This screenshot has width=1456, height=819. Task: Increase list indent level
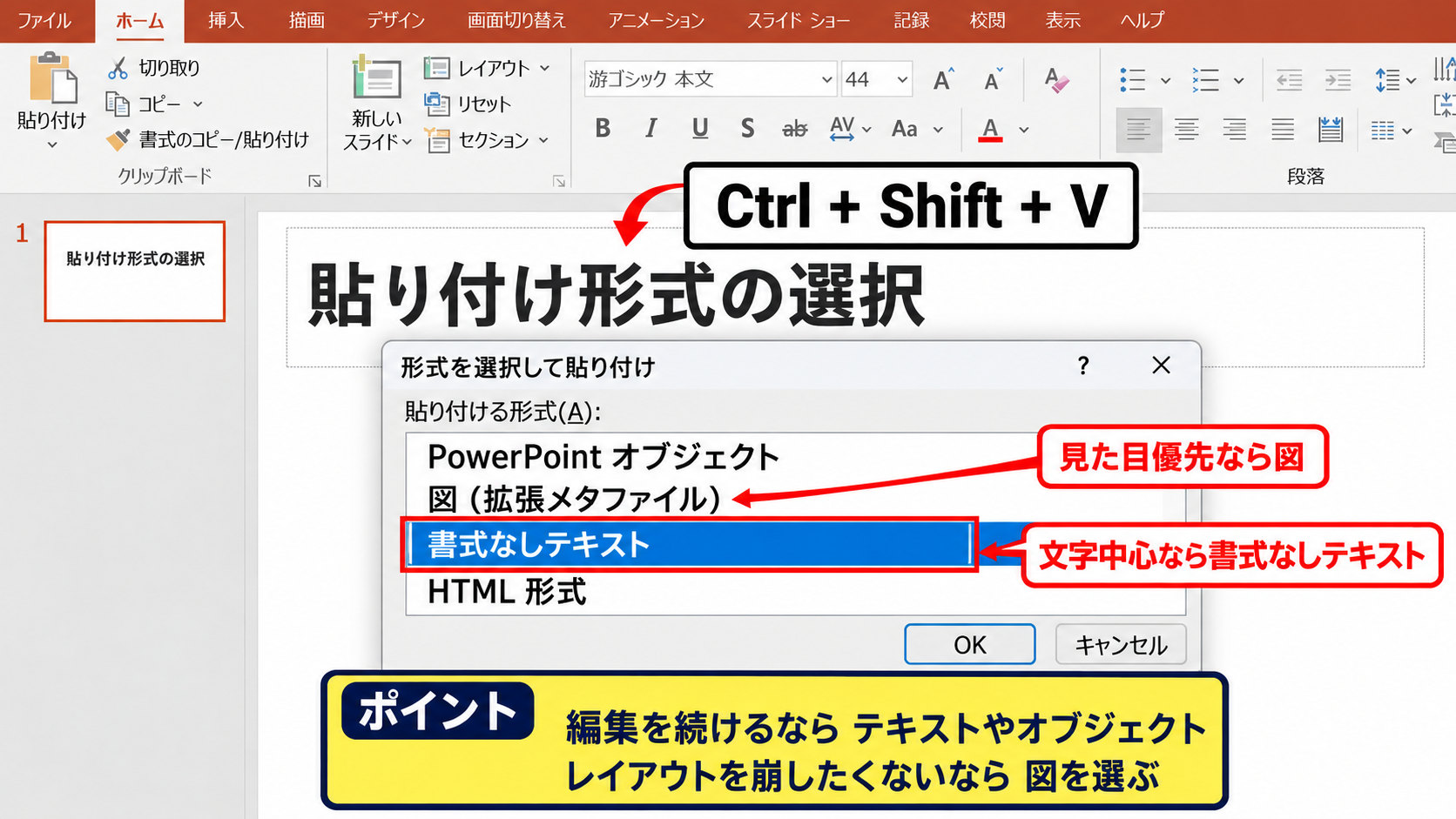click(1338, 81)
